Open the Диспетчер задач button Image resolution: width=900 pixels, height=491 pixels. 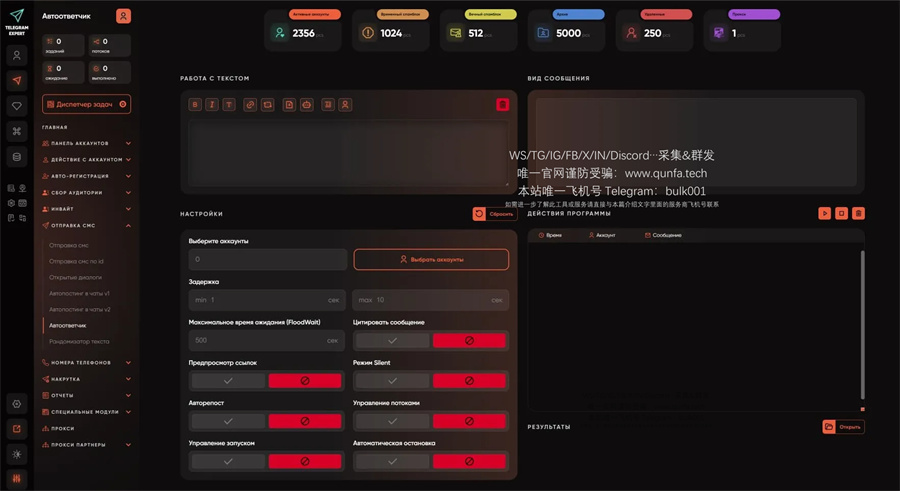(x=86, y=104)
